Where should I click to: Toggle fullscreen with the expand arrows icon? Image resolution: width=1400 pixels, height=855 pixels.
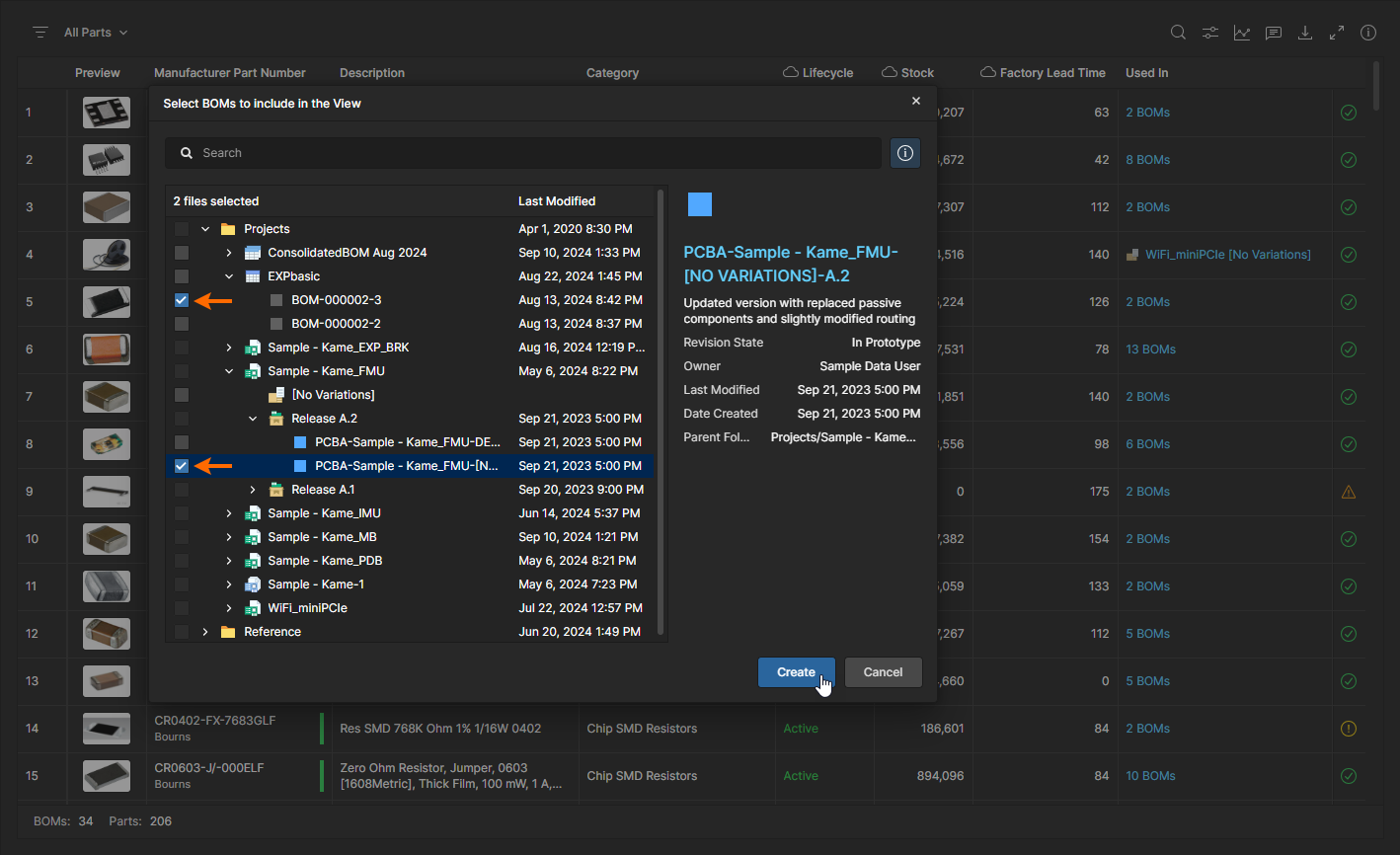[1337, 33]
